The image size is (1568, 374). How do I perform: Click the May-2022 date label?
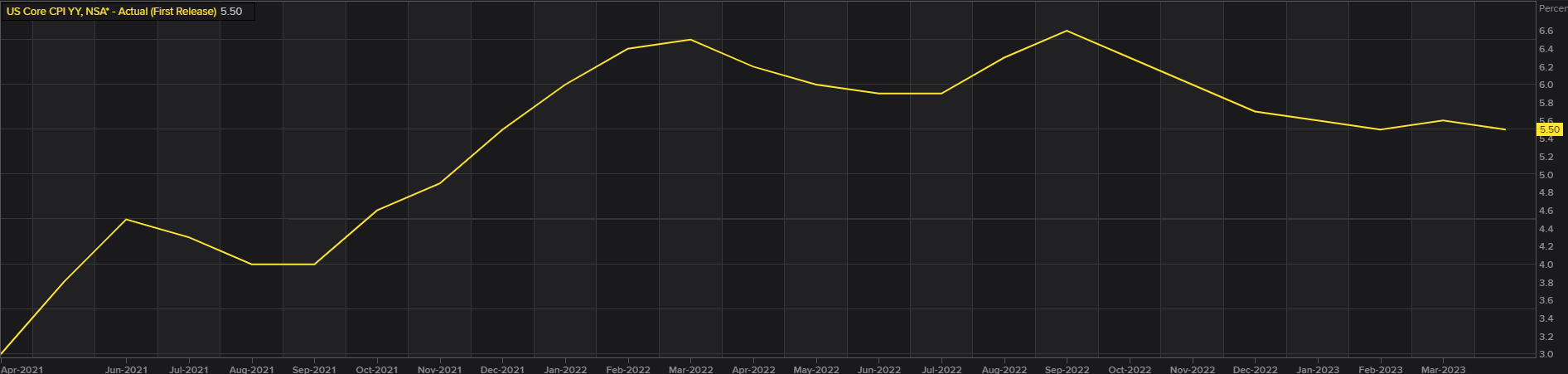point(816,370)
